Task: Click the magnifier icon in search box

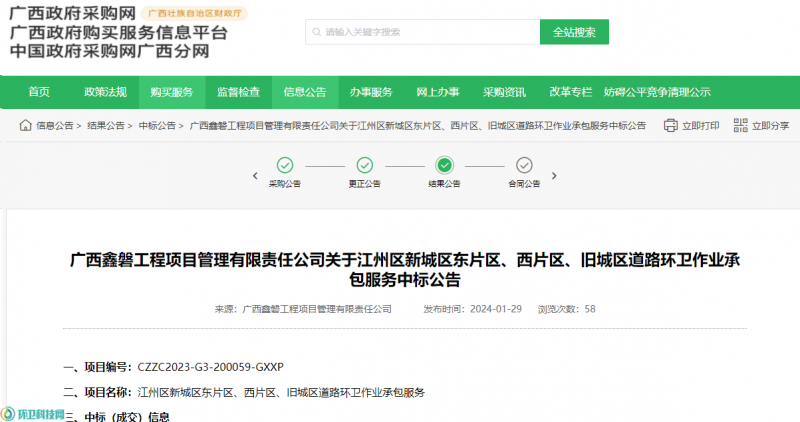Action: pos(316,32)
